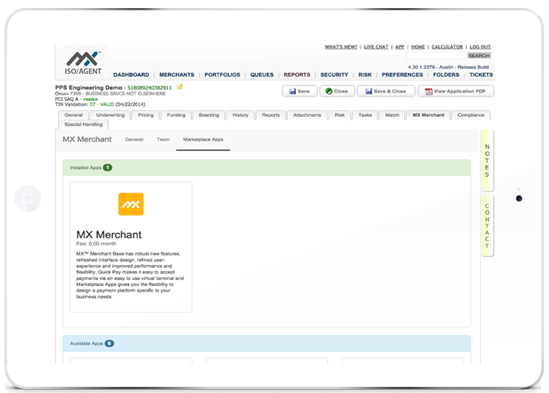
Task: Open View Application PDF
Action: click(456, 91)
